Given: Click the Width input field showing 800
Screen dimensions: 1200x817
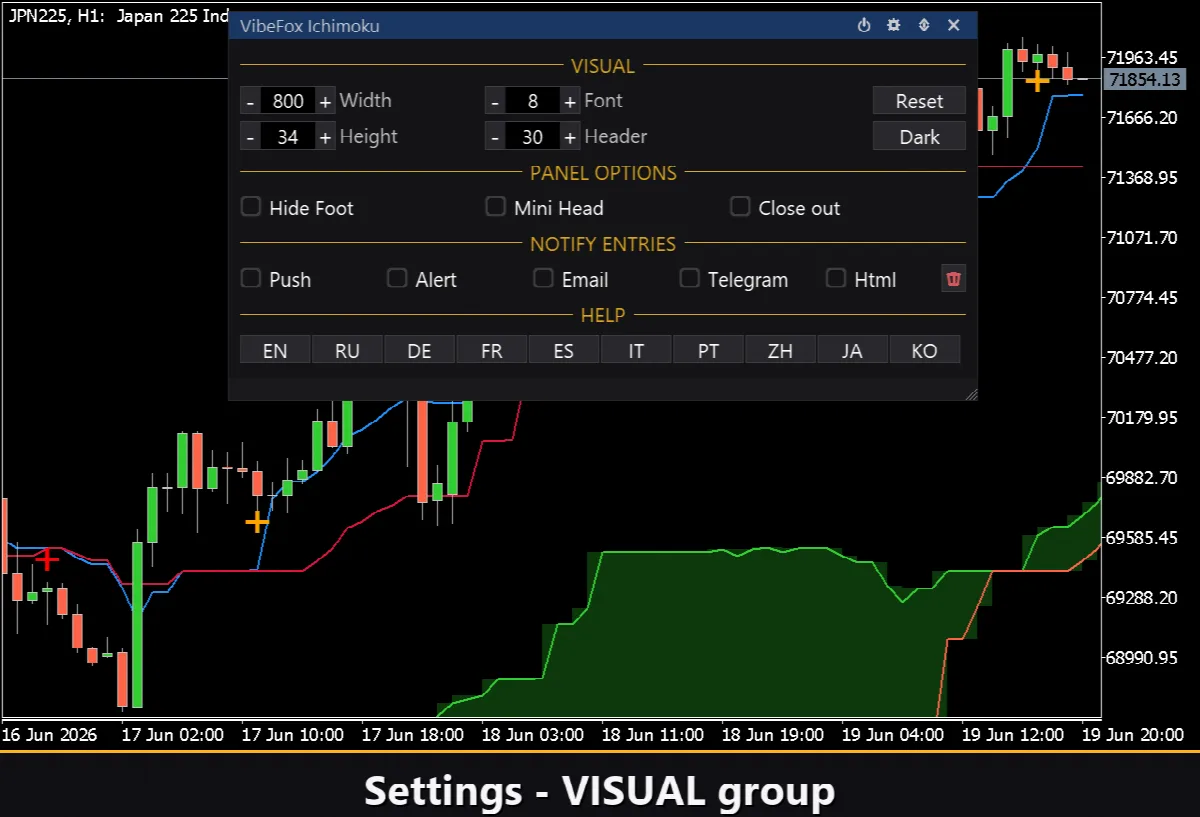Looking at the screenshot, I should point(288,101).
